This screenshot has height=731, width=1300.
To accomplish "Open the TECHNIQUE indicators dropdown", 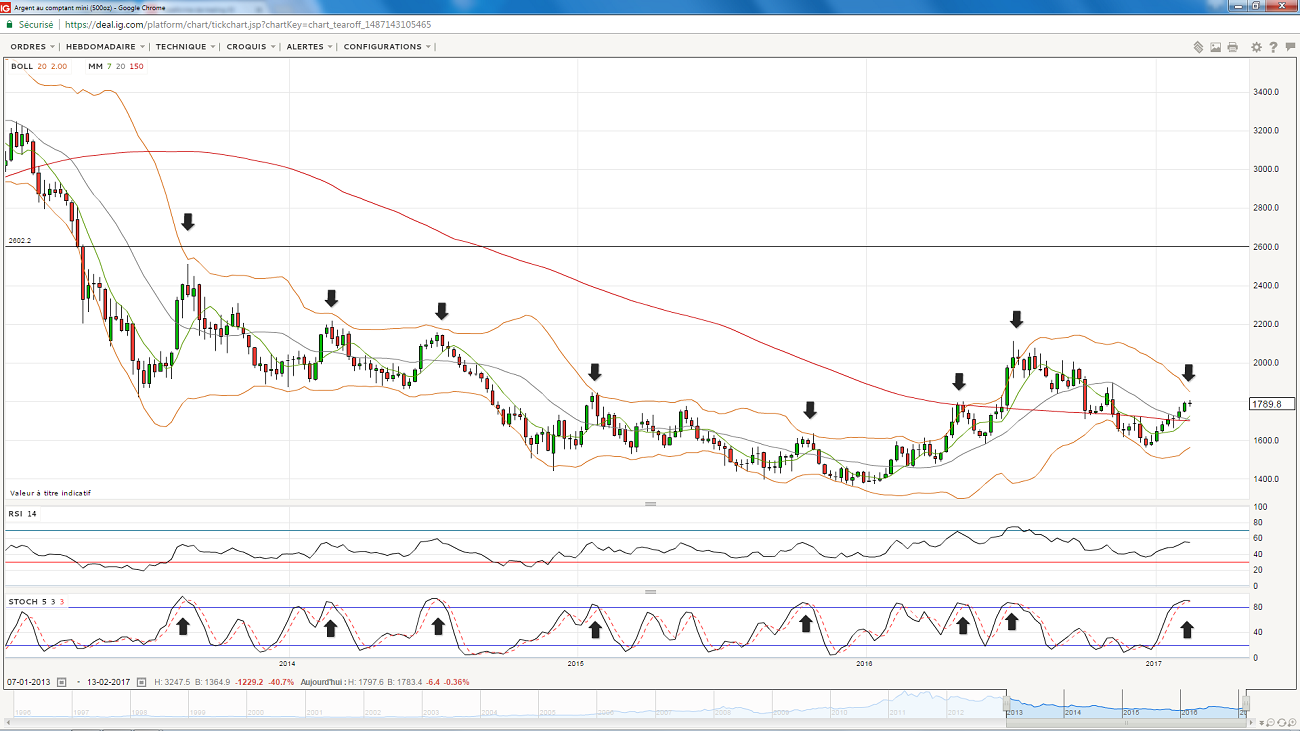I will click(185, 47).
